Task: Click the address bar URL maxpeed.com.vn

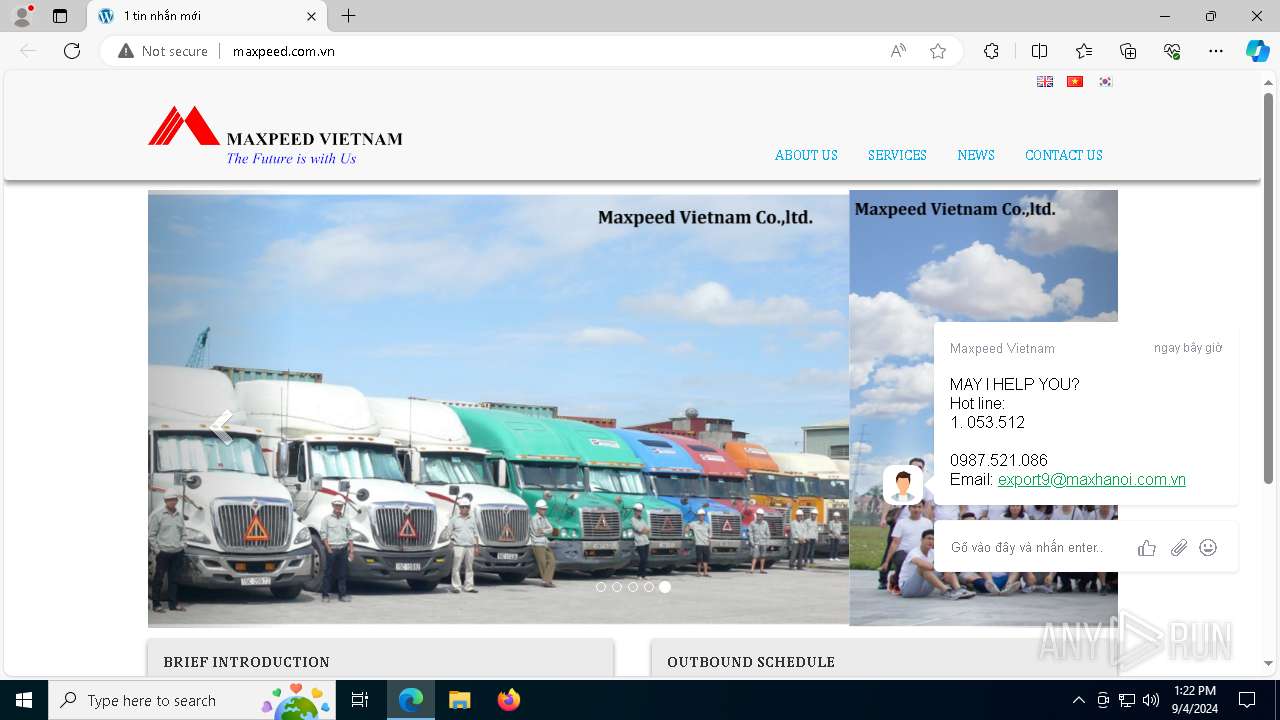Action: coord(284,51)
